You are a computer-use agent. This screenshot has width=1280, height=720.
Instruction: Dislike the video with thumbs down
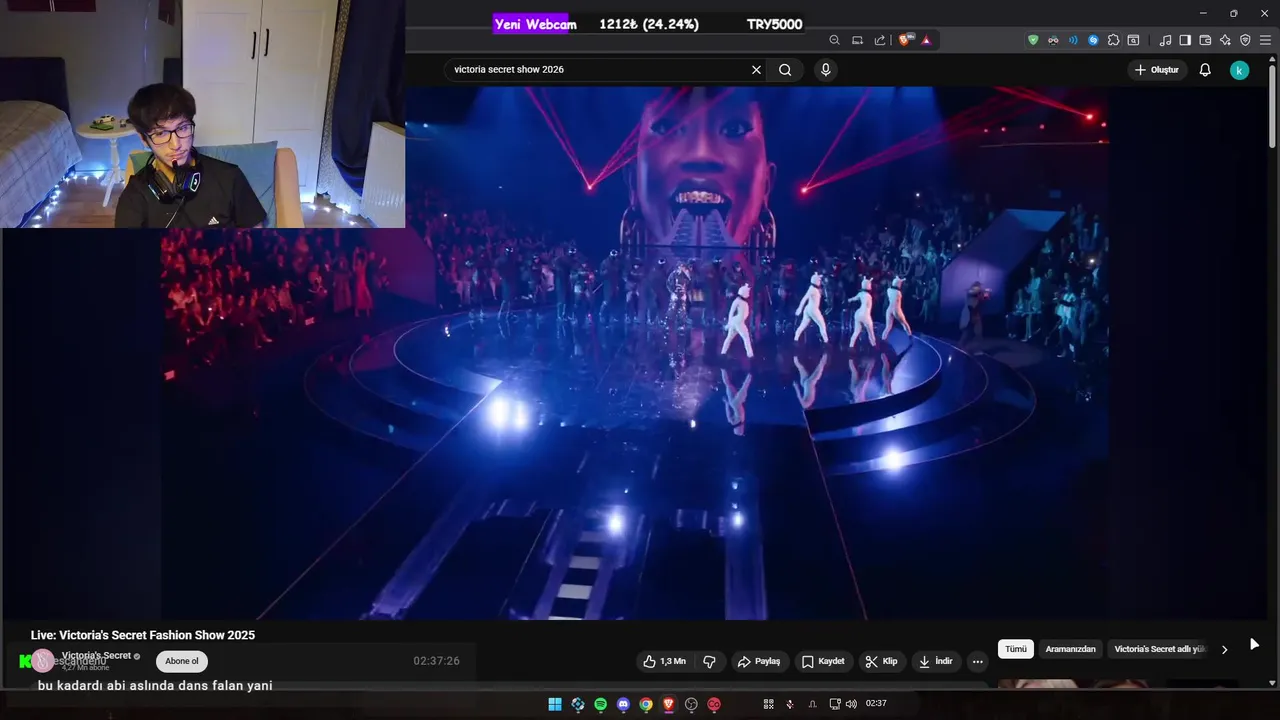pyautogui.click(x=709, y=661)
